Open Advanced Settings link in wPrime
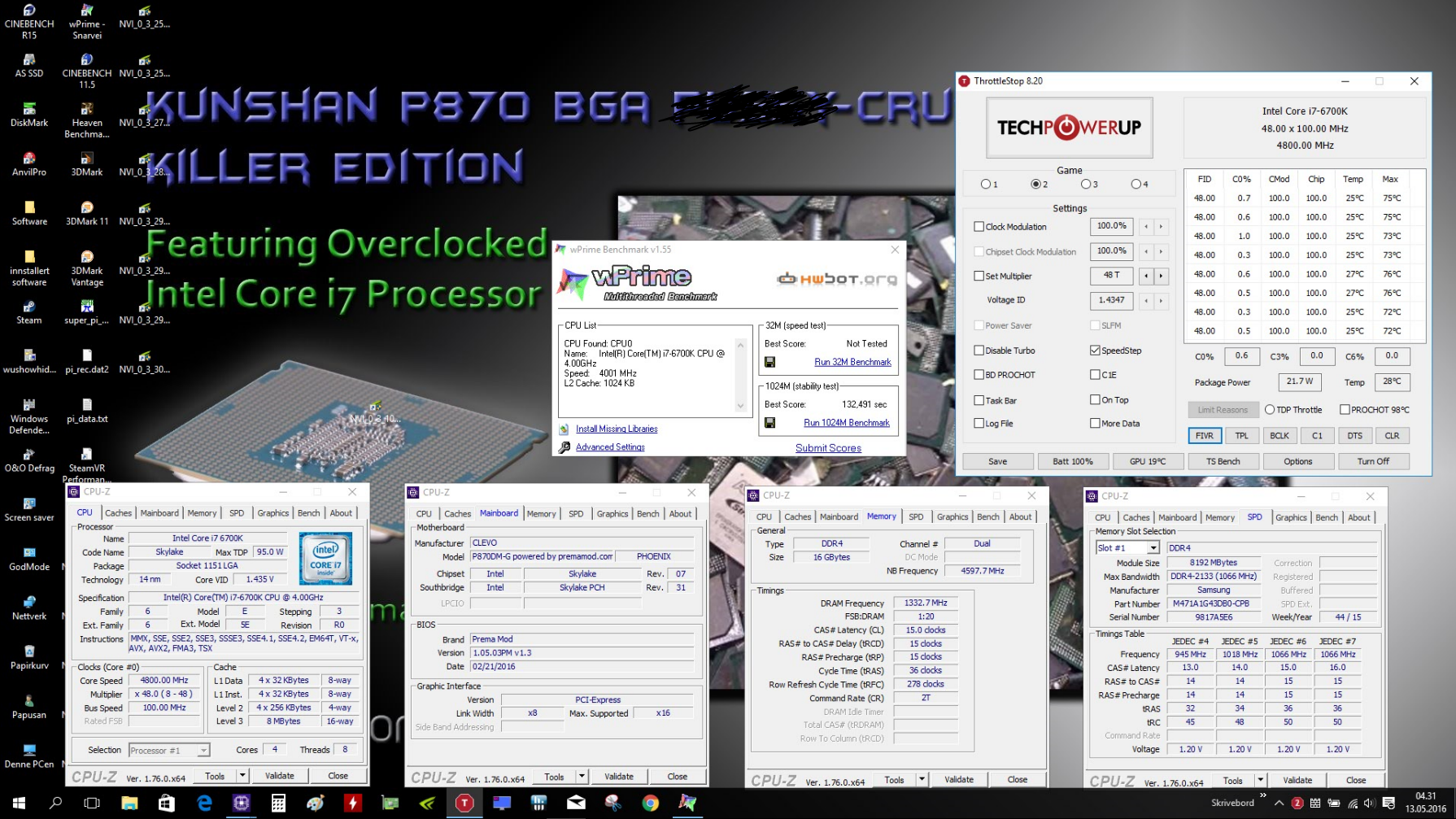 click(x=610, y=447)
